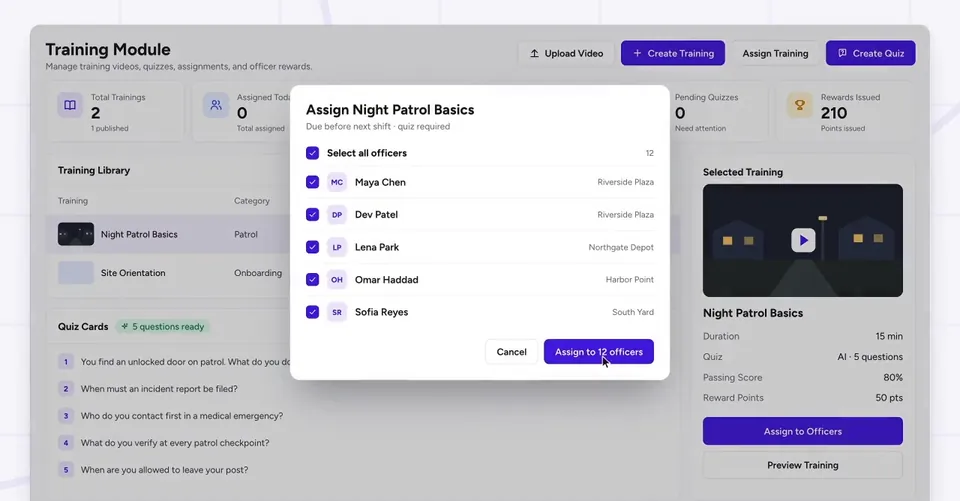This screenshot has height=501, width=960.
Task: Click the Create Quiz button
Action: pyautogui.click(x=871, y=53)
